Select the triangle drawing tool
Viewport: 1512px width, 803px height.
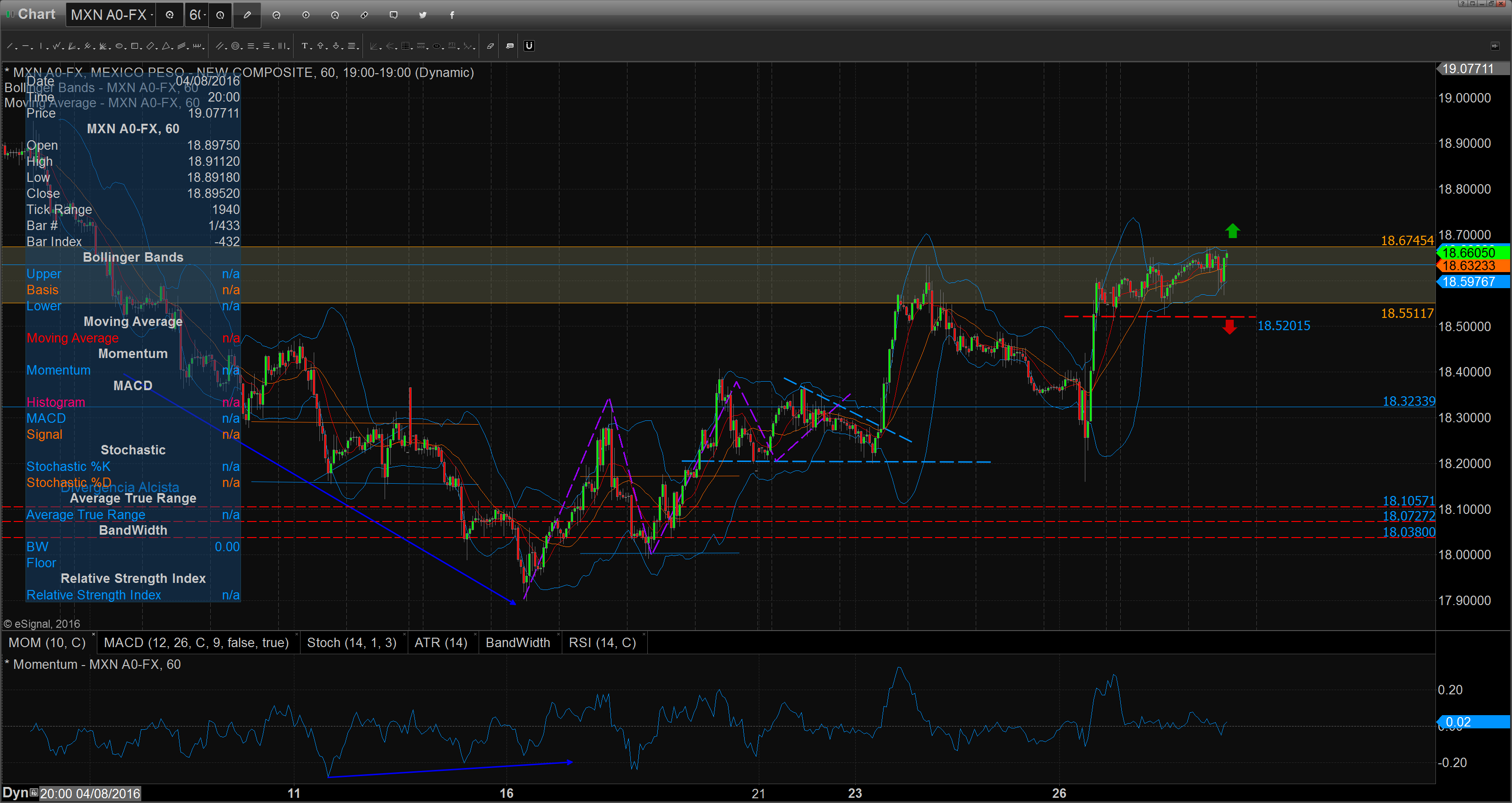click(x=166, y=46)
